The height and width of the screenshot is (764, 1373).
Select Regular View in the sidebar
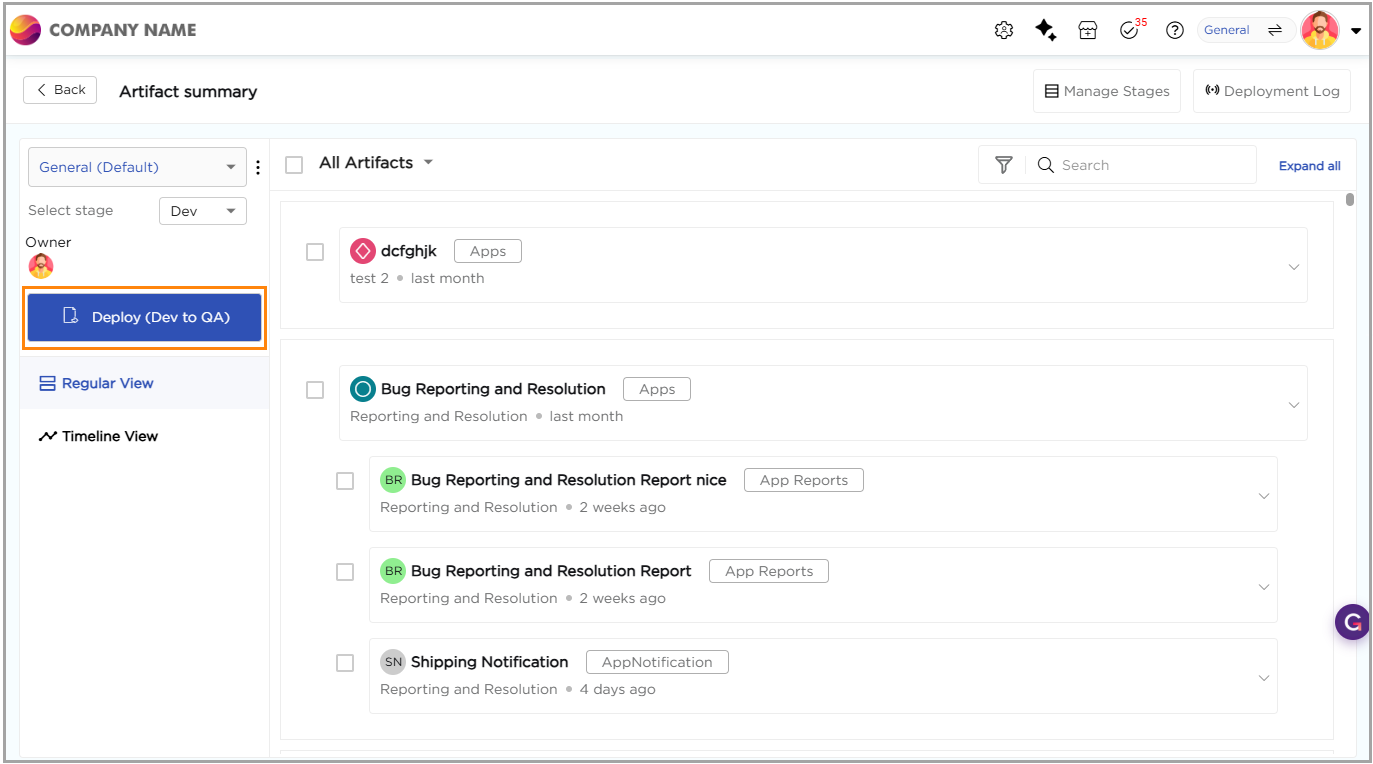pos(107,383)
